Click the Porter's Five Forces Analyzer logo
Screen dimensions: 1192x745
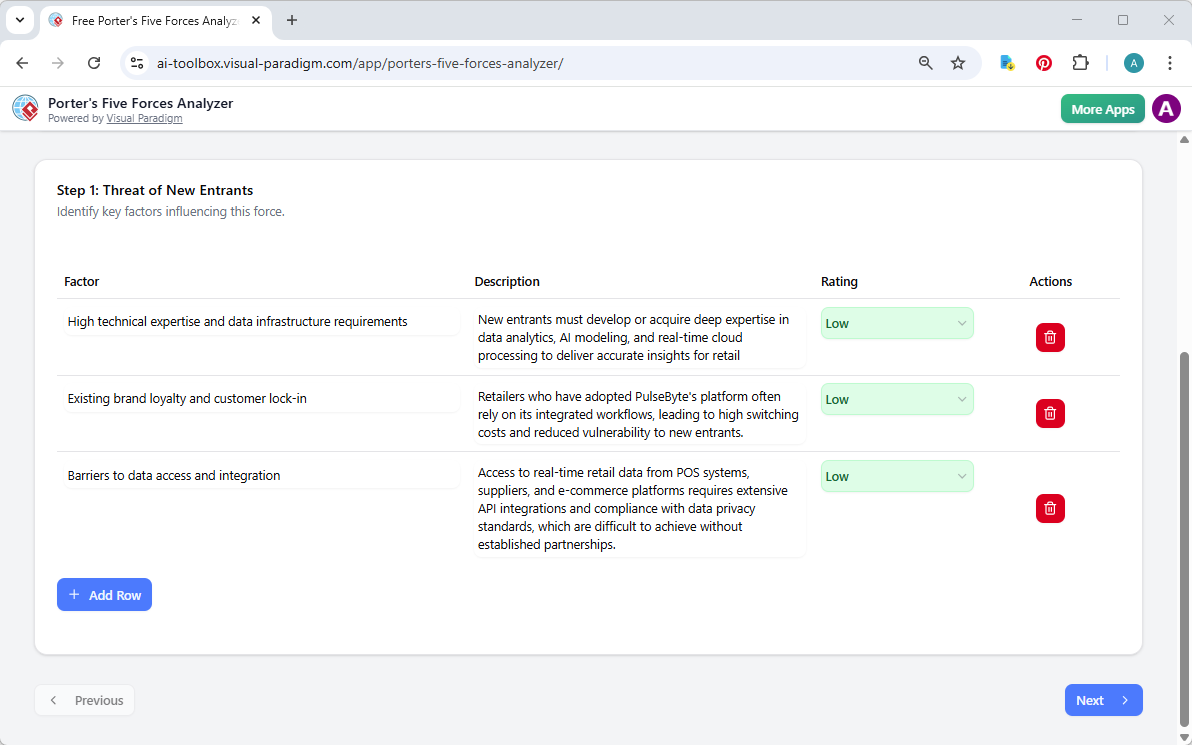25,108
